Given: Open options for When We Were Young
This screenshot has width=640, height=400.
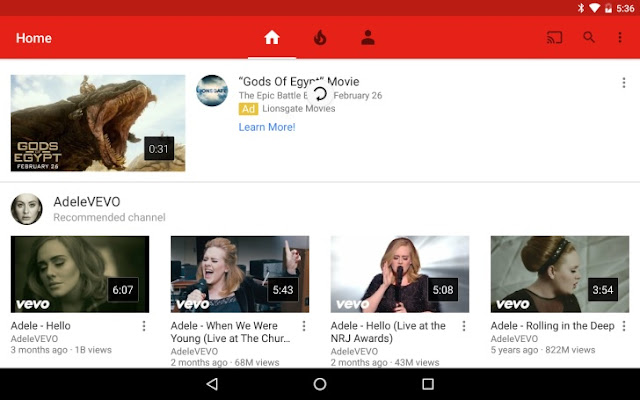Looking at the screenshot, I should point(304,326).
